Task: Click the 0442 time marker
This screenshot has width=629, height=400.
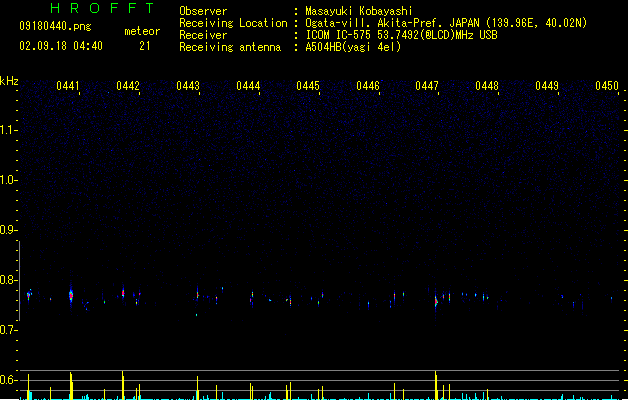Action: tap(128, 86)
